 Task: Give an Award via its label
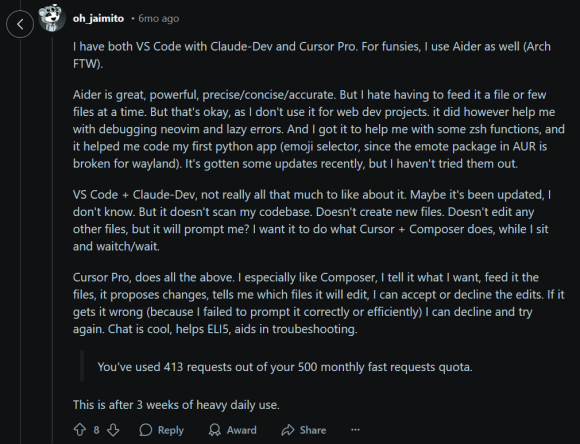[242, 430]
